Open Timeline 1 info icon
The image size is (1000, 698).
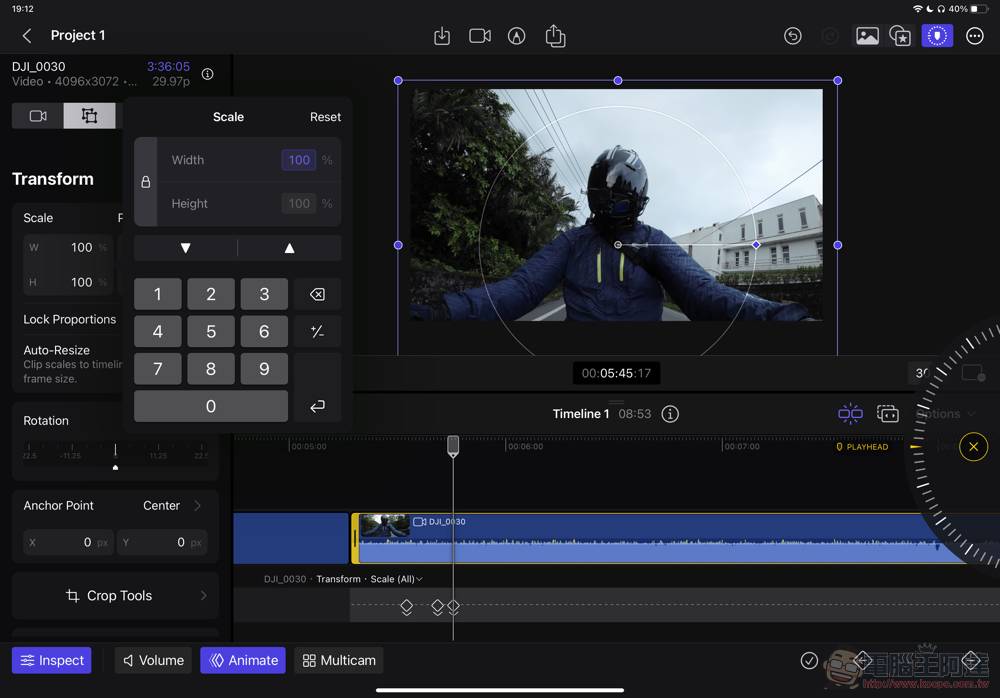pos(670,414)
